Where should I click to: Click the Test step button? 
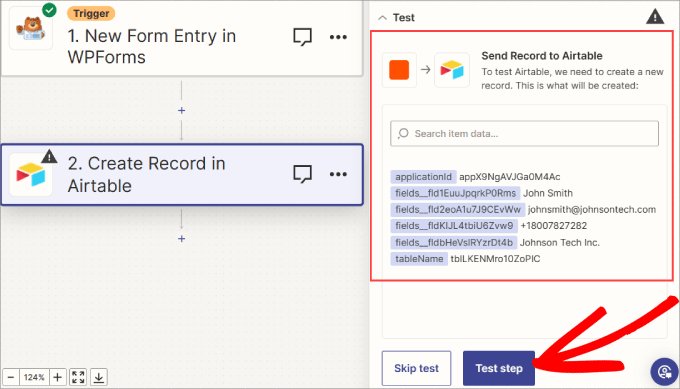pos(499,368)
